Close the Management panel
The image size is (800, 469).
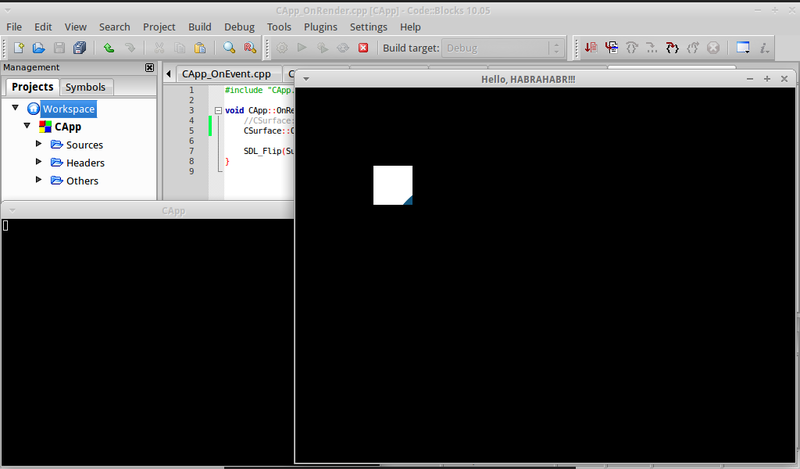coord(149,67)
